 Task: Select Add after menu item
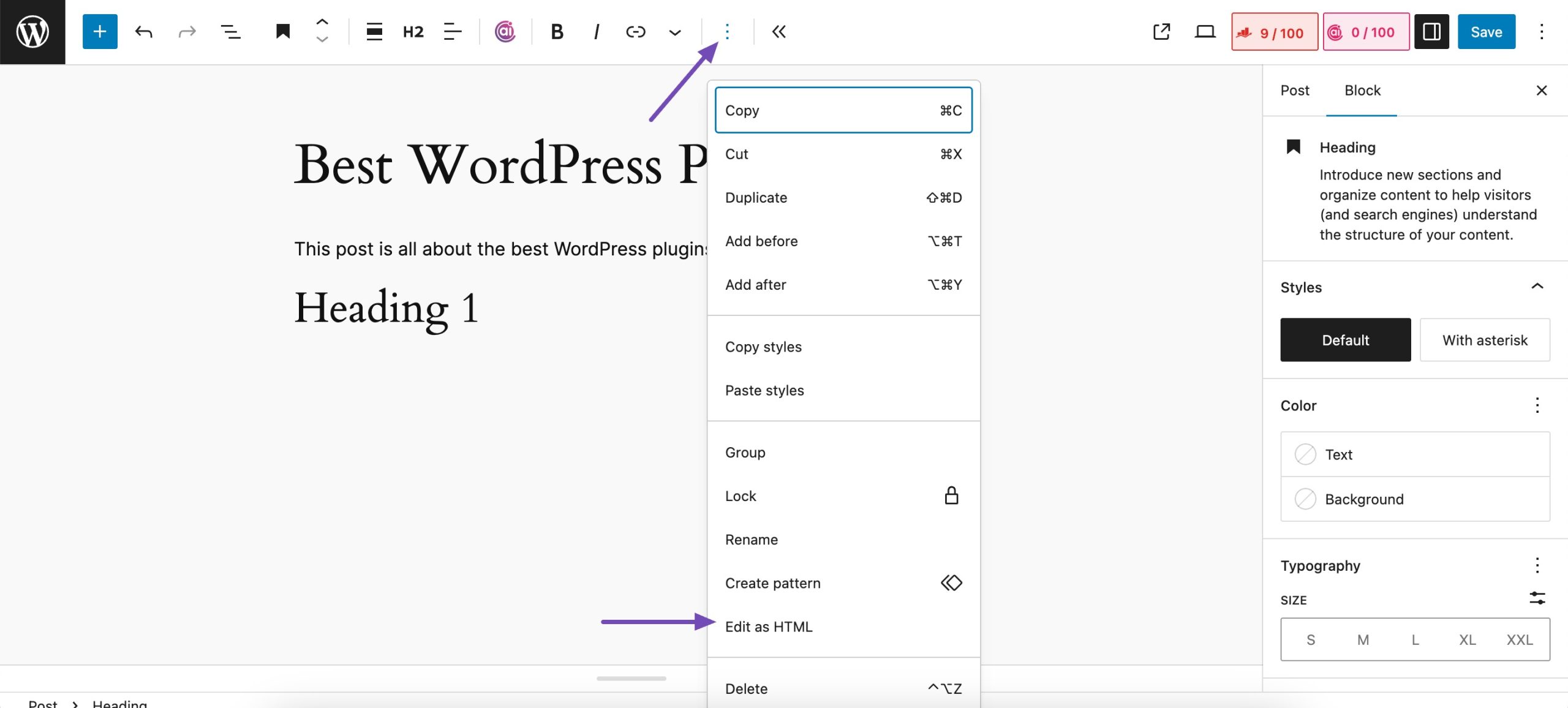click(x=843, y=284)
